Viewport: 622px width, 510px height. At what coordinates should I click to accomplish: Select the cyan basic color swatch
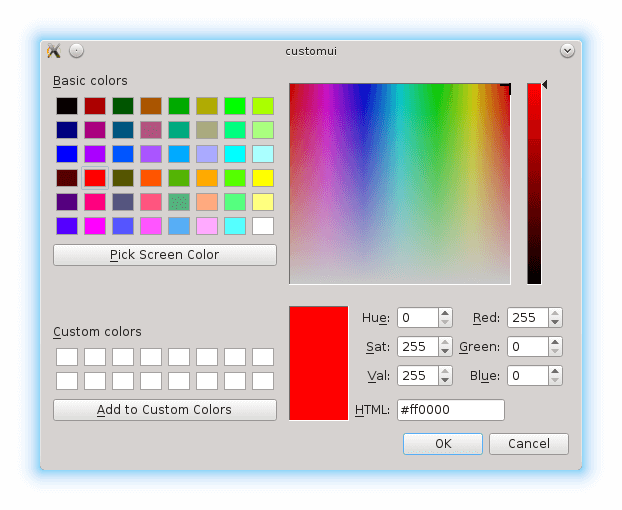click(235, 154)
